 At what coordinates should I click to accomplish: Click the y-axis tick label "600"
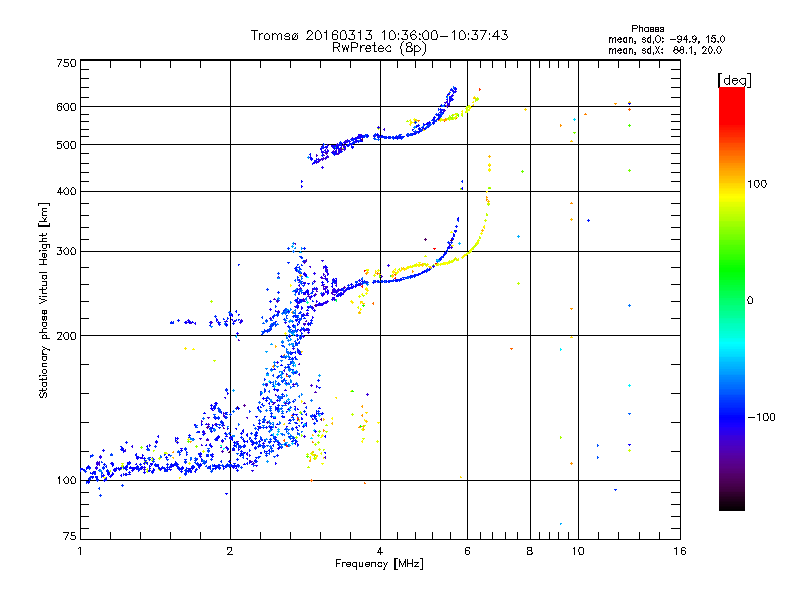(67, 107)
